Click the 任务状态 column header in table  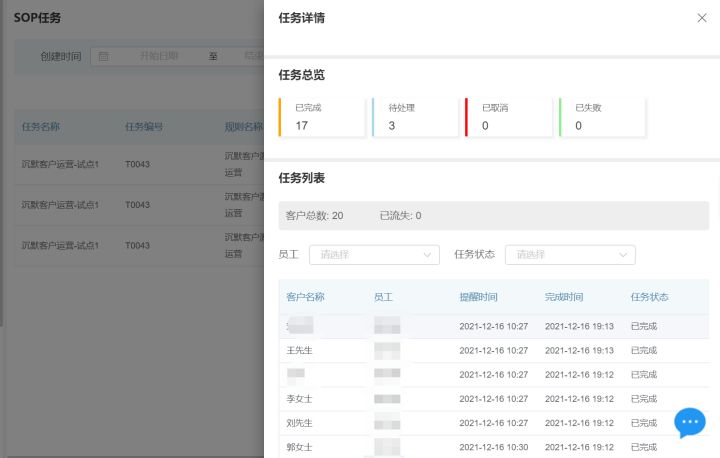[650, 297]
